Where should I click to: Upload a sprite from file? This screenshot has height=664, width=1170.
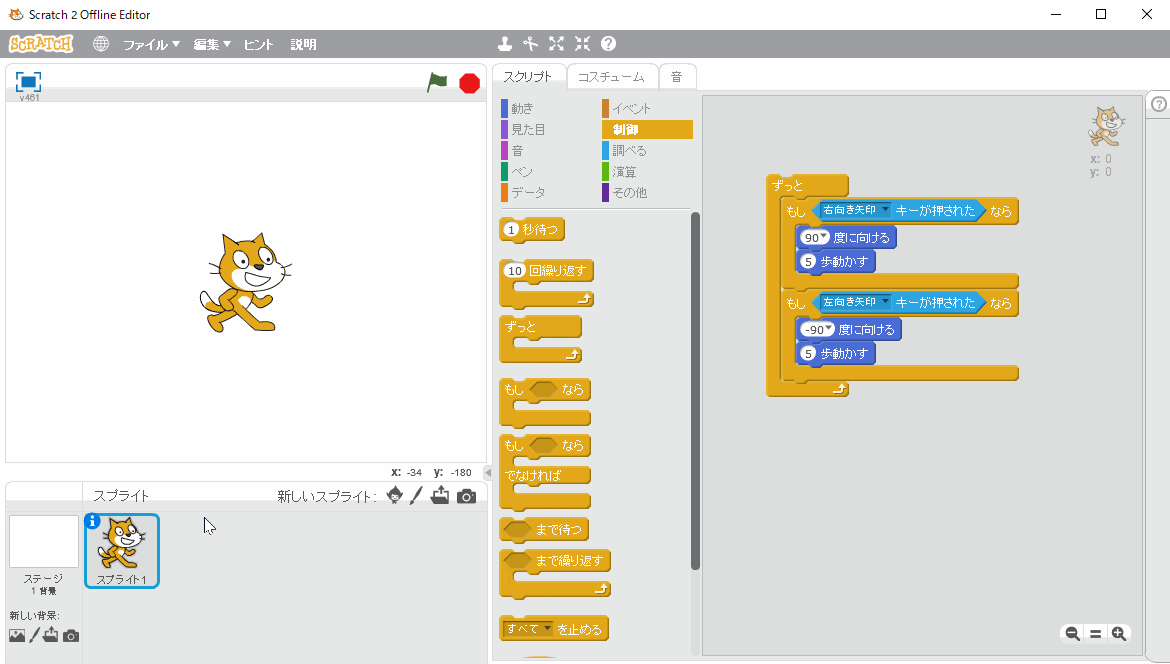click(x=440, y=495)
